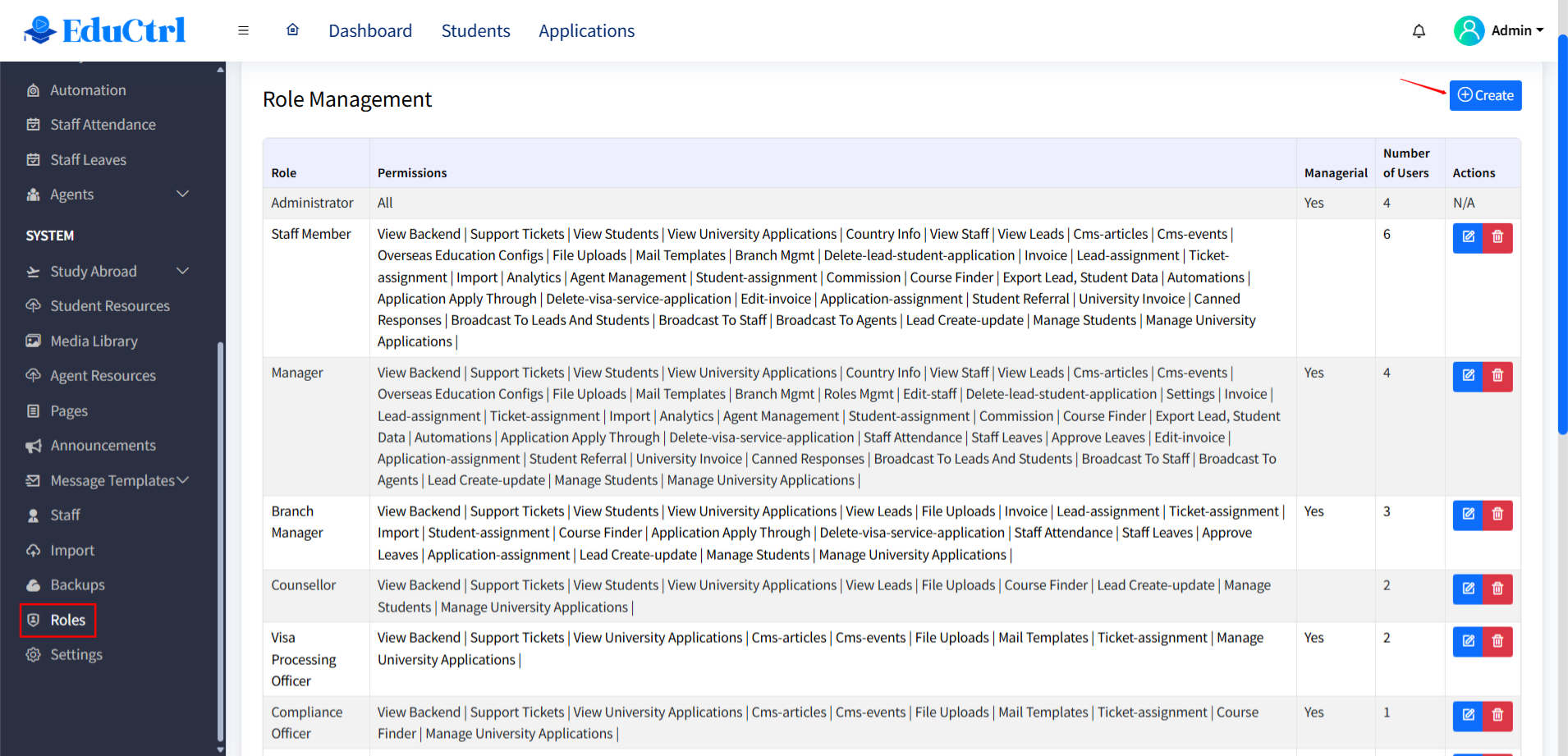The width and height of the screenshot is (1568, 756).
Task: Delete the Compliance Officer role
Action: [x=1497, y=716]
